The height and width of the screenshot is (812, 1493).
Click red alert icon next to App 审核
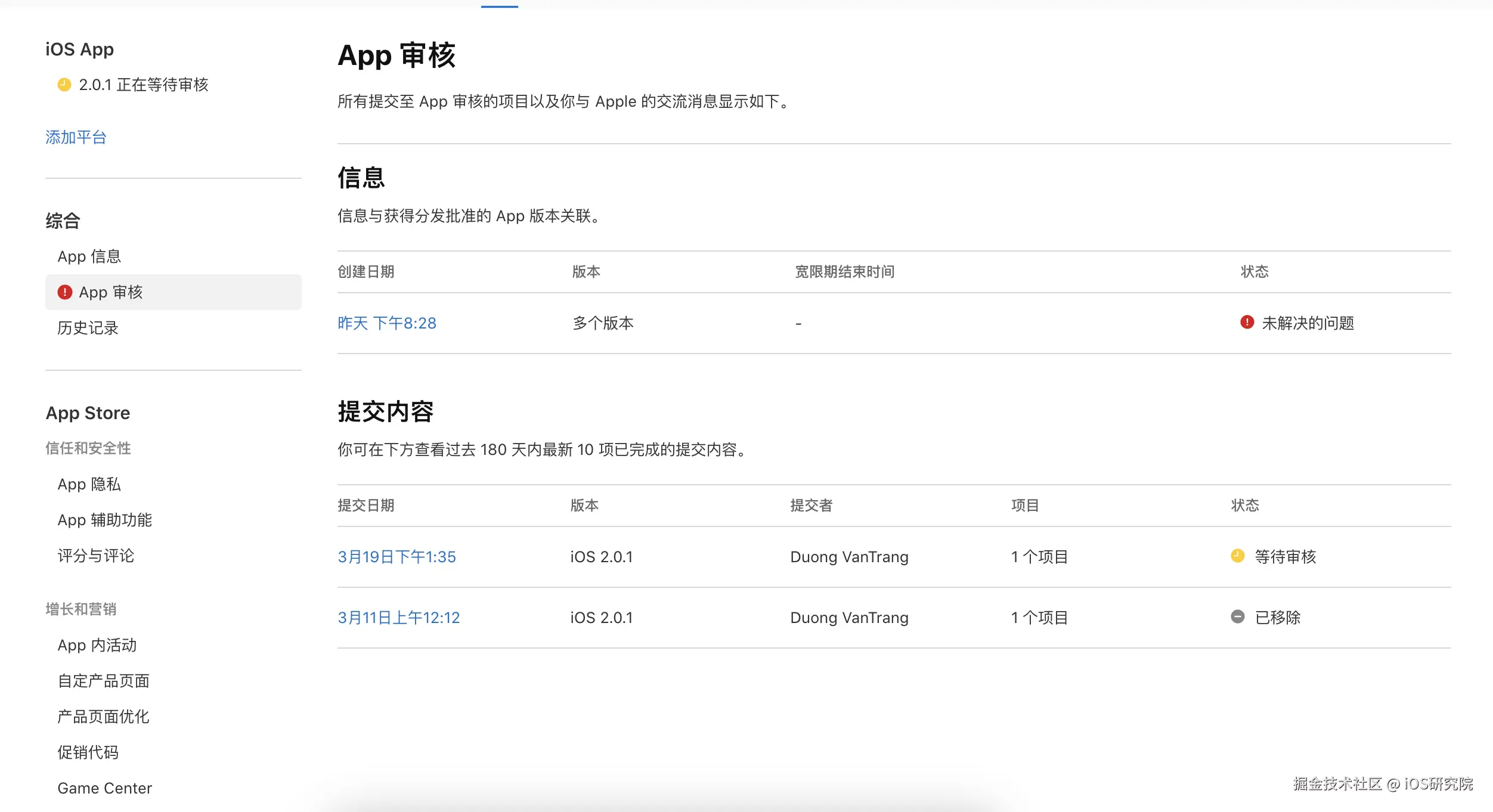[x=64, y=292]
